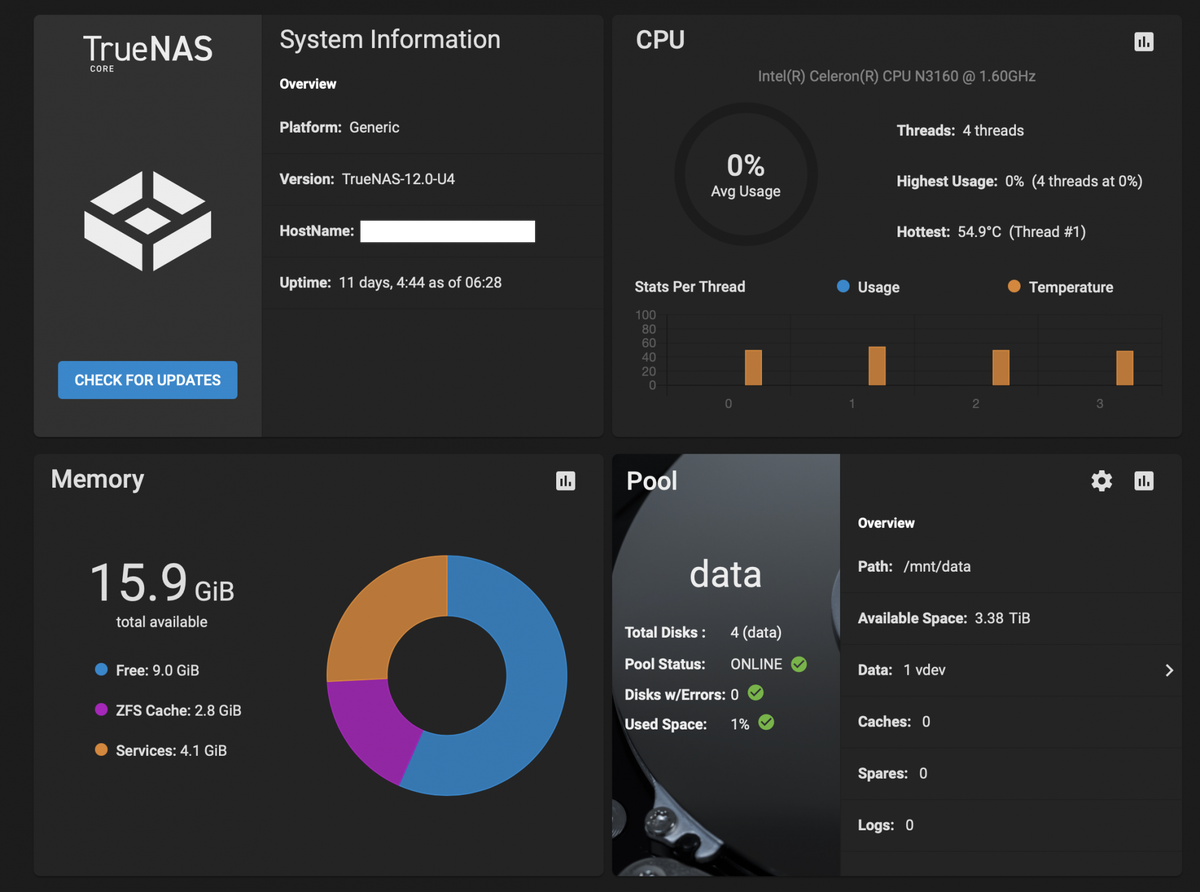Toggle Temperature legend in CPU chart
The image size is (1200, 892).
1060,287
